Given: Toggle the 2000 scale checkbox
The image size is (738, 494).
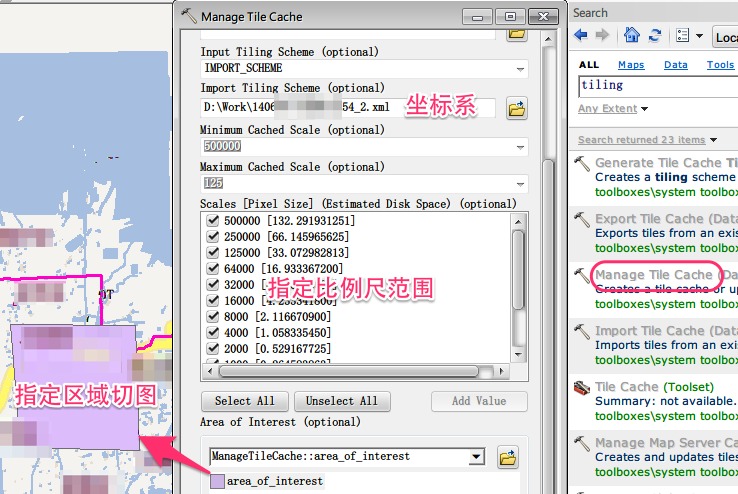Looking at the screenshot, I should click(211, 349).
